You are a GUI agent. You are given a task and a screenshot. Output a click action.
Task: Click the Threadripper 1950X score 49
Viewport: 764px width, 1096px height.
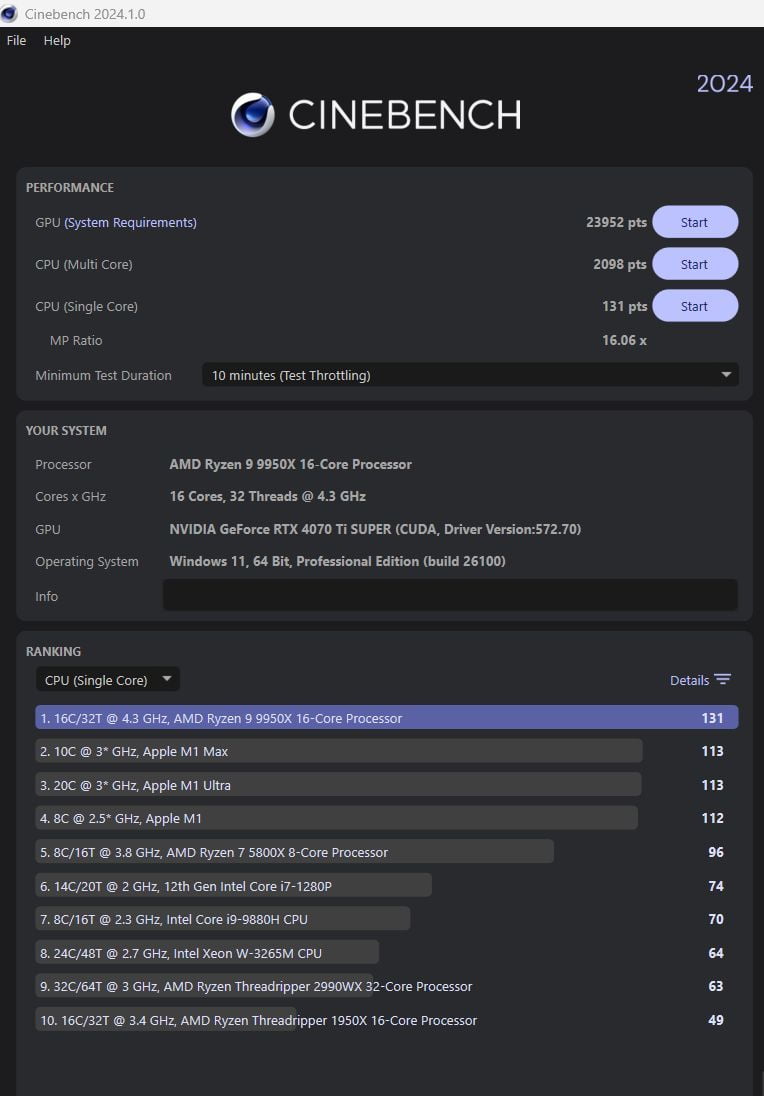[716, 1020]
